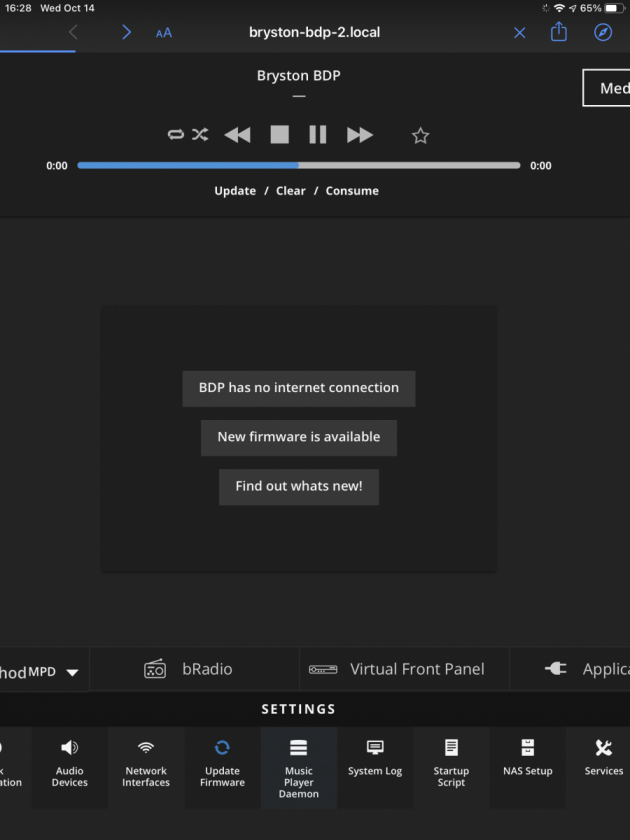The width and height of the screenshot is (630, 840).
Task: Go back in browser history
Action: click(x=73, y=32)
